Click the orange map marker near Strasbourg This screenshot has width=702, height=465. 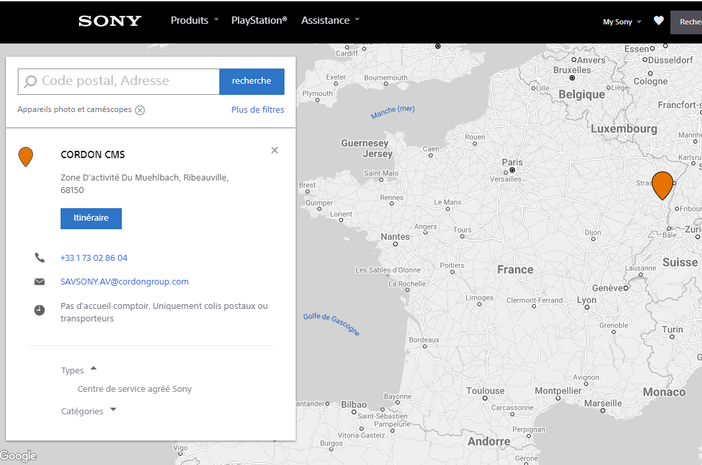coord(661,184)
